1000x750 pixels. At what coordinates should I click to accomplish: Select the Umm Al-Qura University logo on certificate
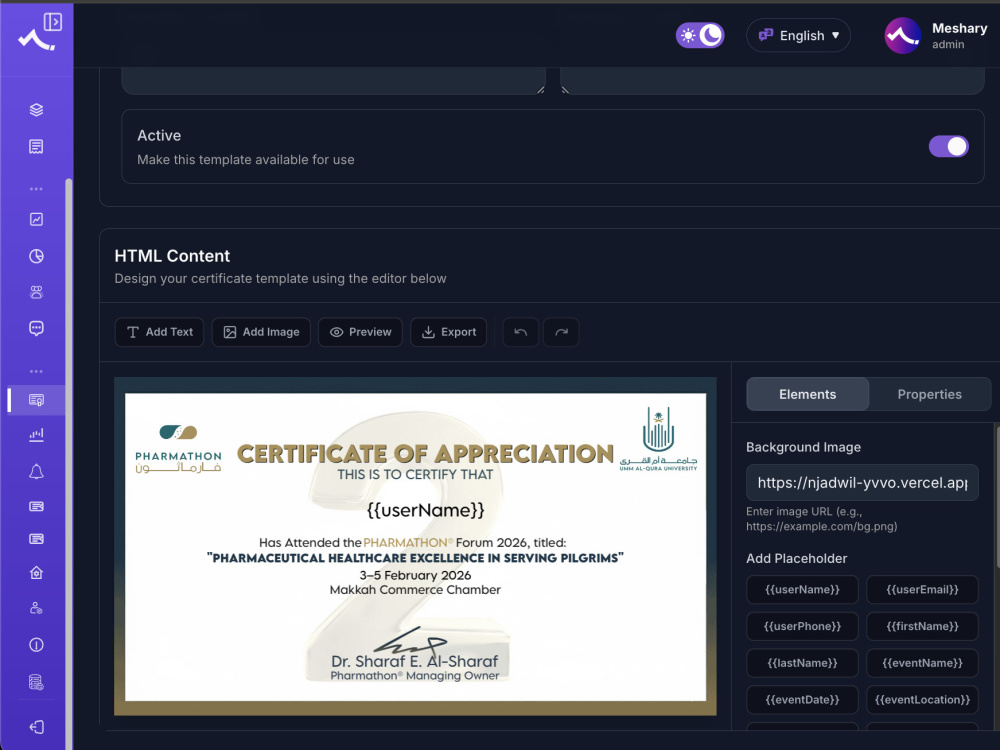(x=658, y=439)
